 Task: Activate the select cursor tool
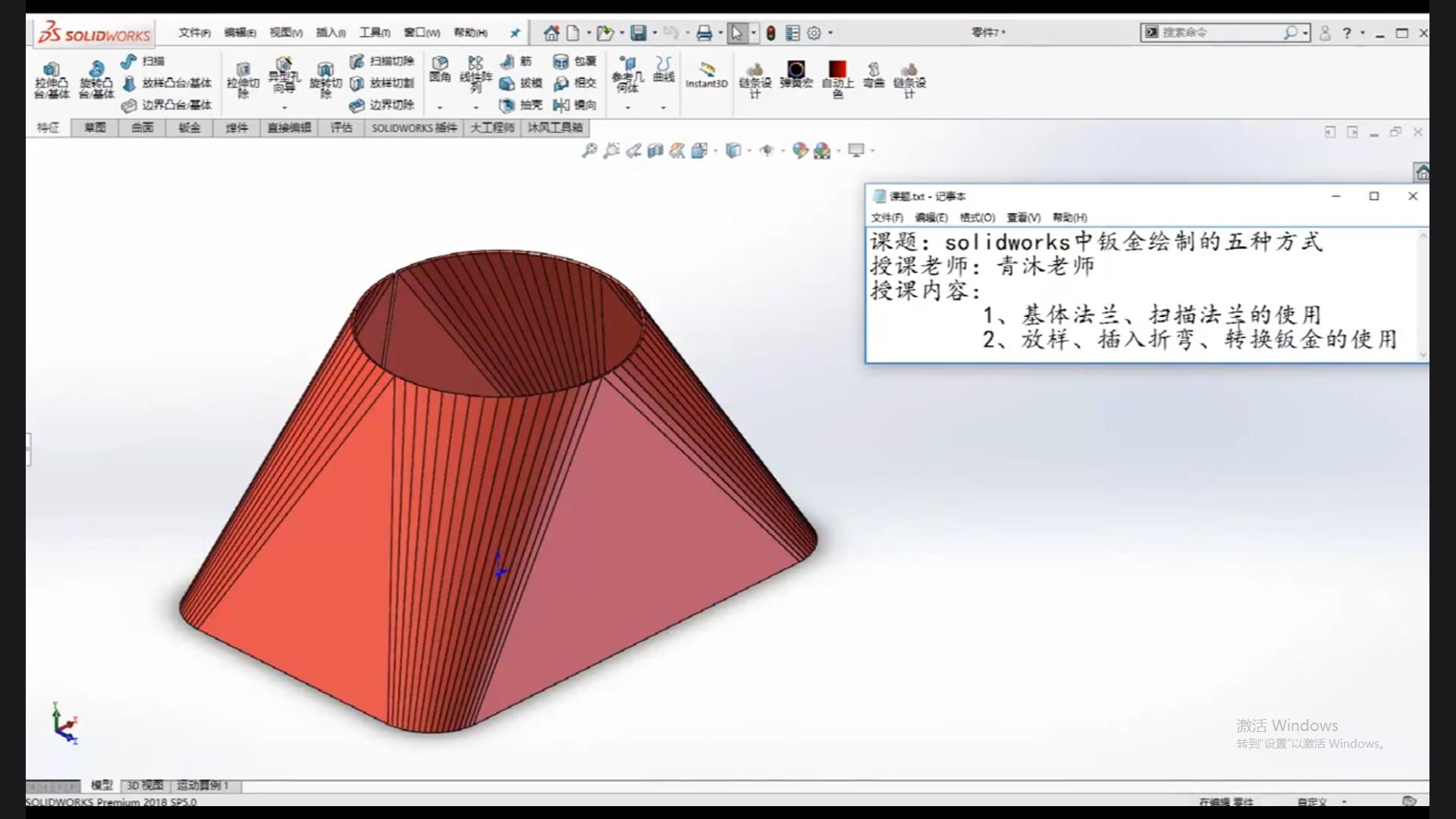click(737, 33)
